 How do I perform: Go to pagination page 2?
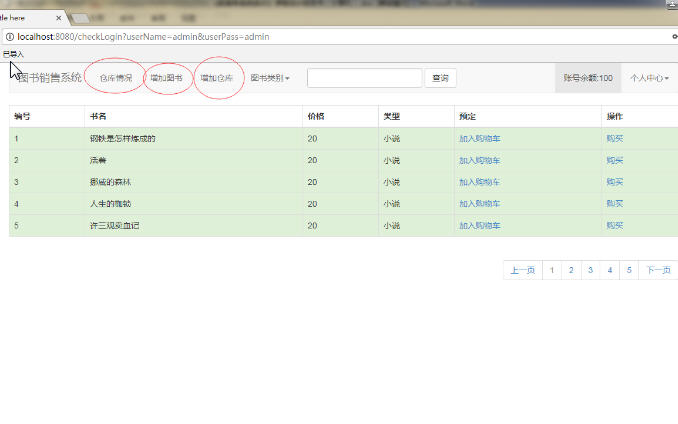571,270
